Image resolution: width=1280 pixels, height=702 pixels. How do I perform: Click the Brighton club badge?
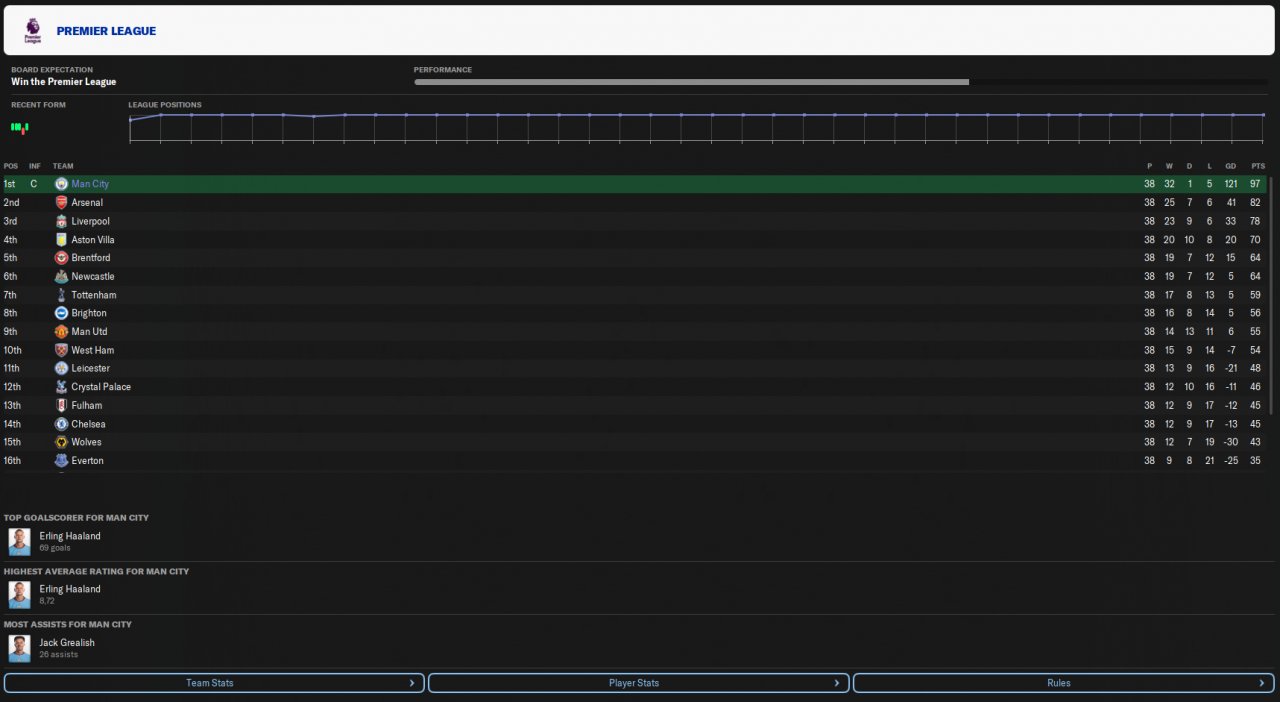[61, 313]
